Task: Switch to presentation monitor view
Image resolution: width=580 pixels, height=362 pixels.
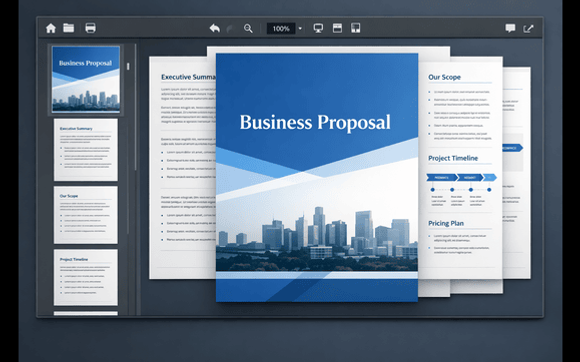Action: coord(318,28)
